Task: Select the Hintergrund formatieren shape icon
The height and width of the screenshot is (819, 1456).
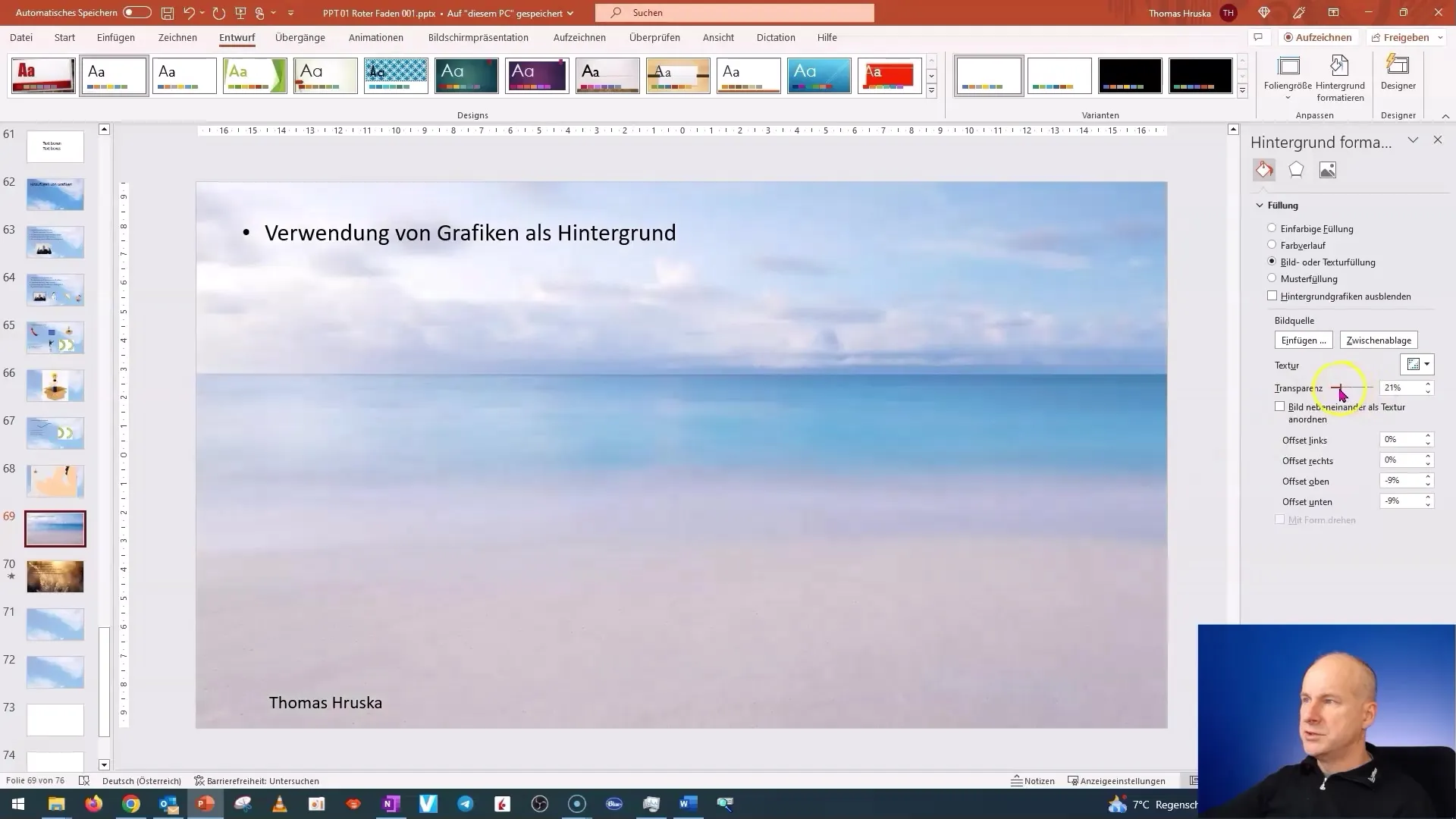Action: coord(1297,170)
